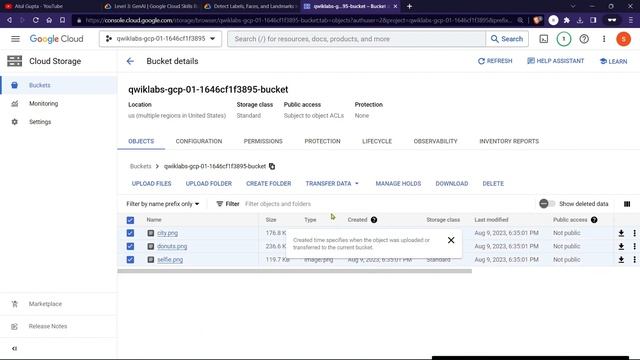The height and width of the screenshot is (360, 640).
Task: Open the browser tab list chevron
Action: [x=573, y=6]
